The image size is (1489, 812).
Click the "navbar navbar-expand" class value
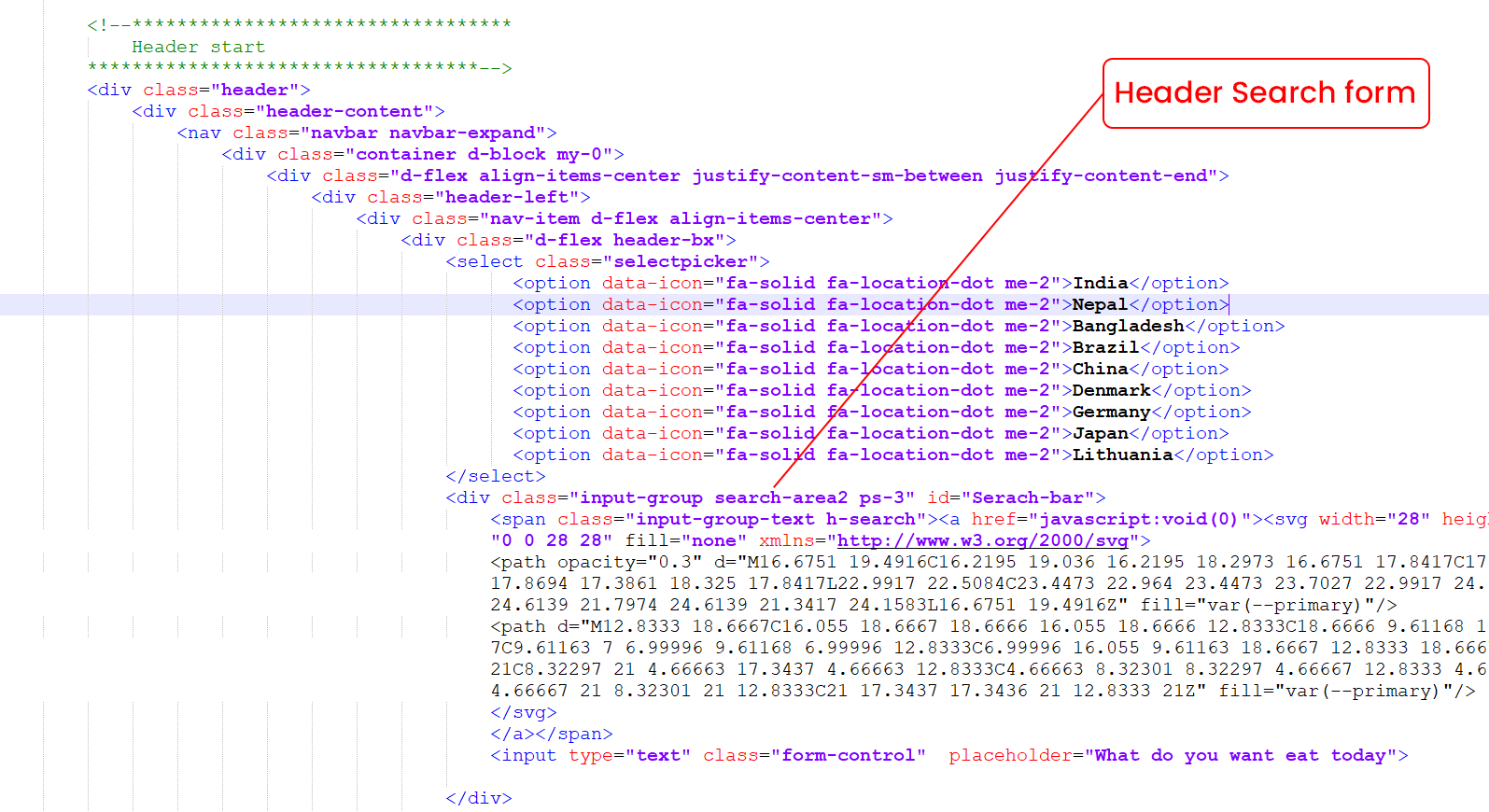tap(423, 133)
